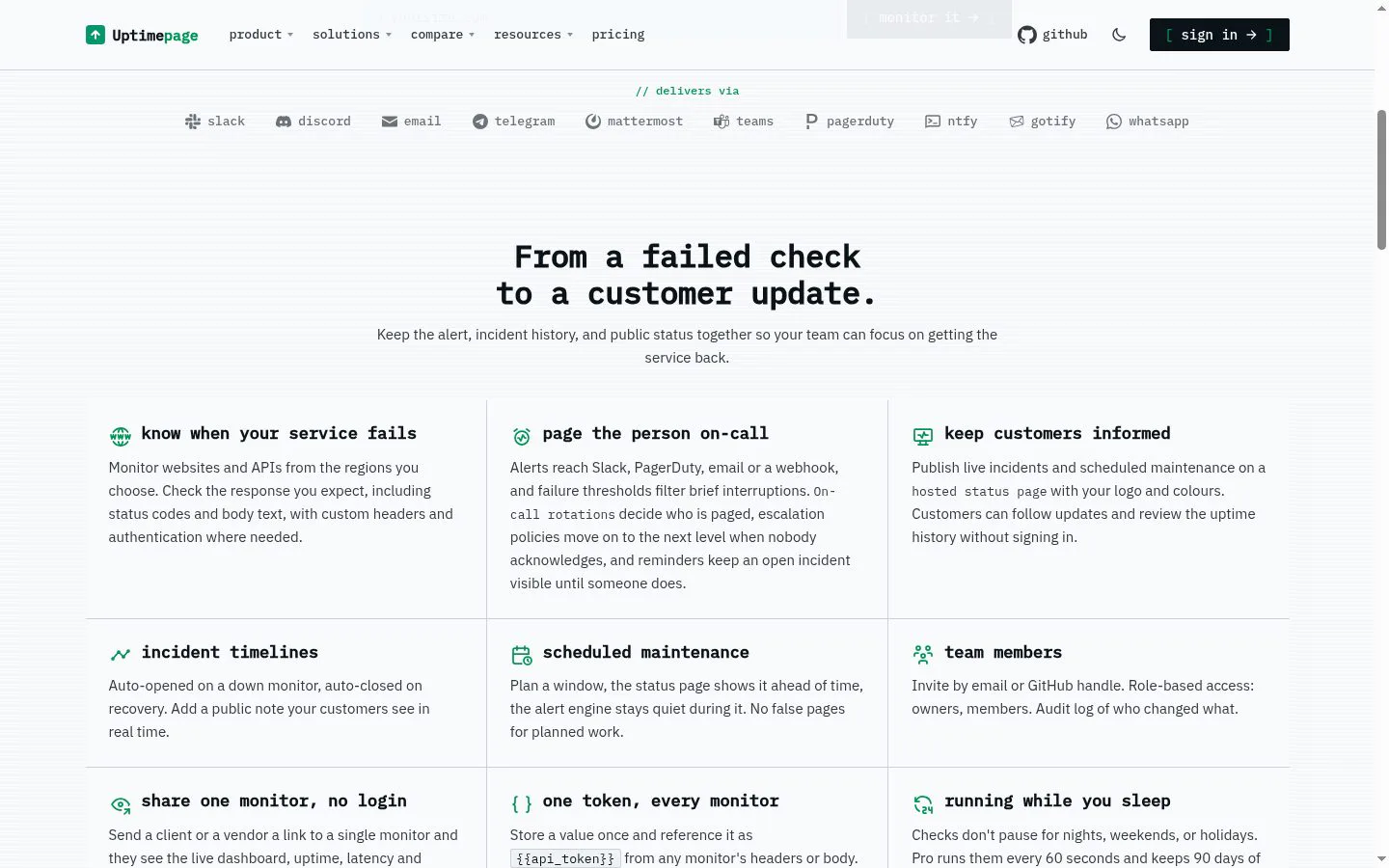Click the page's vertical scrollbar thumb

[x=1381, y=179]
